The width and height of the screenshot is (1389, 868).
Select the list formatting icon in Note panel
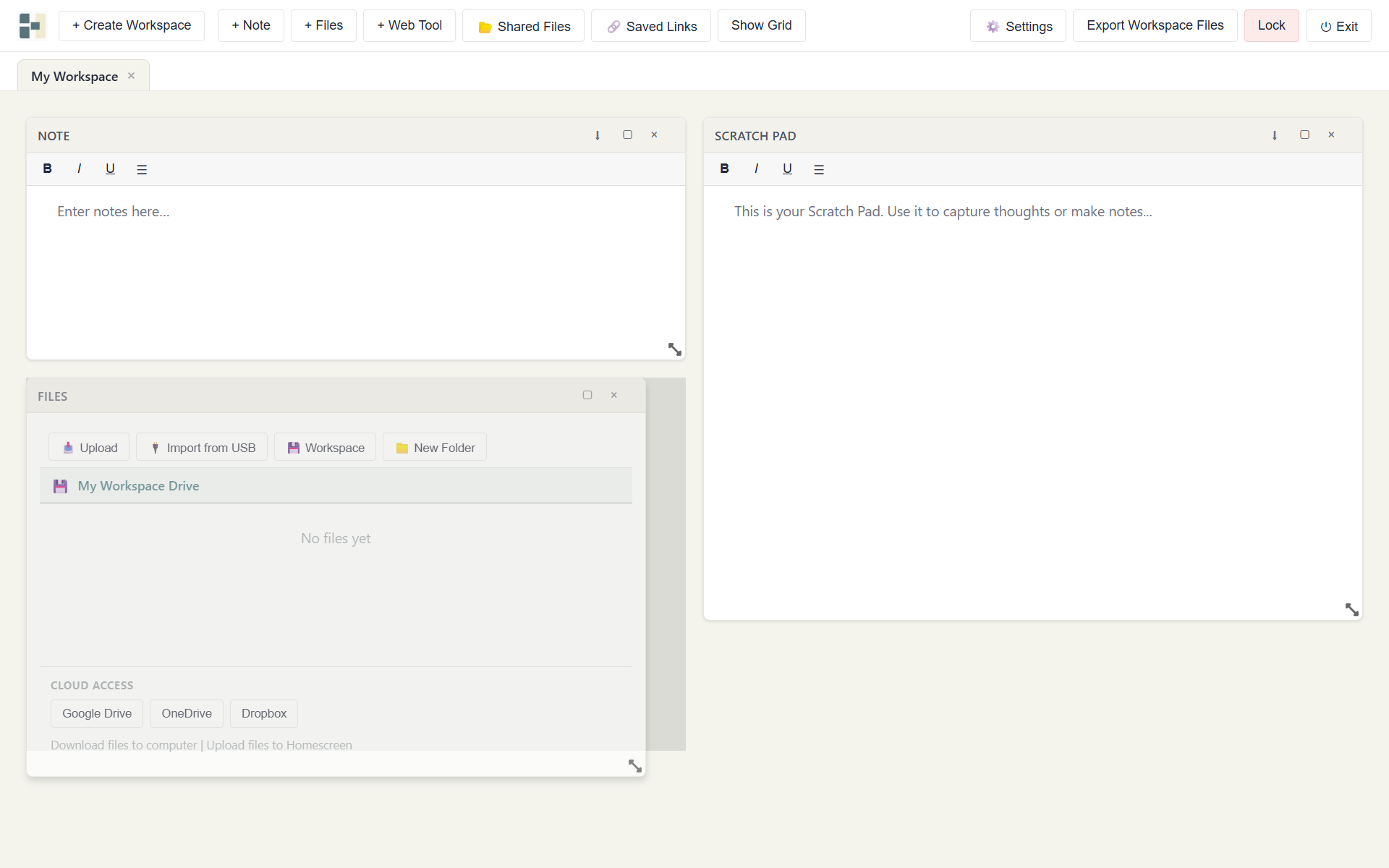pyautogui.click(x=142, y=169)
